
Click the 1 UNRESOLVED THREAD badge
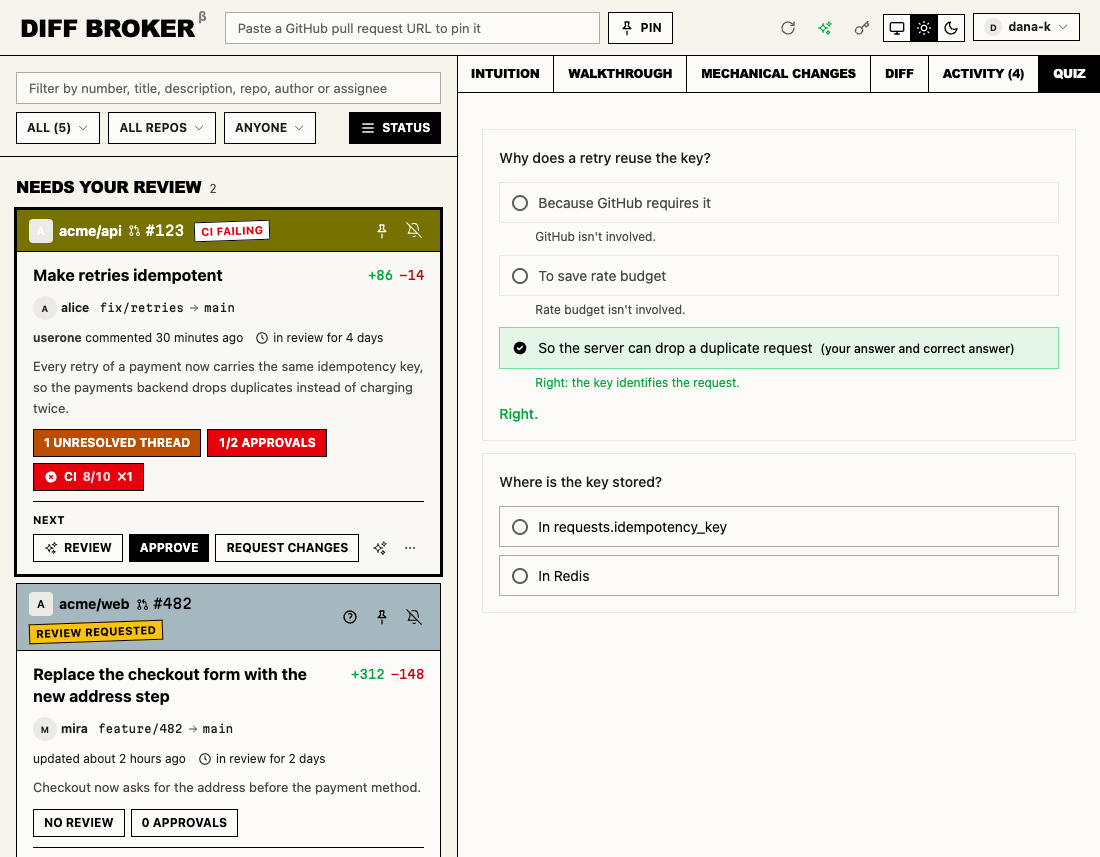point(117,443)
